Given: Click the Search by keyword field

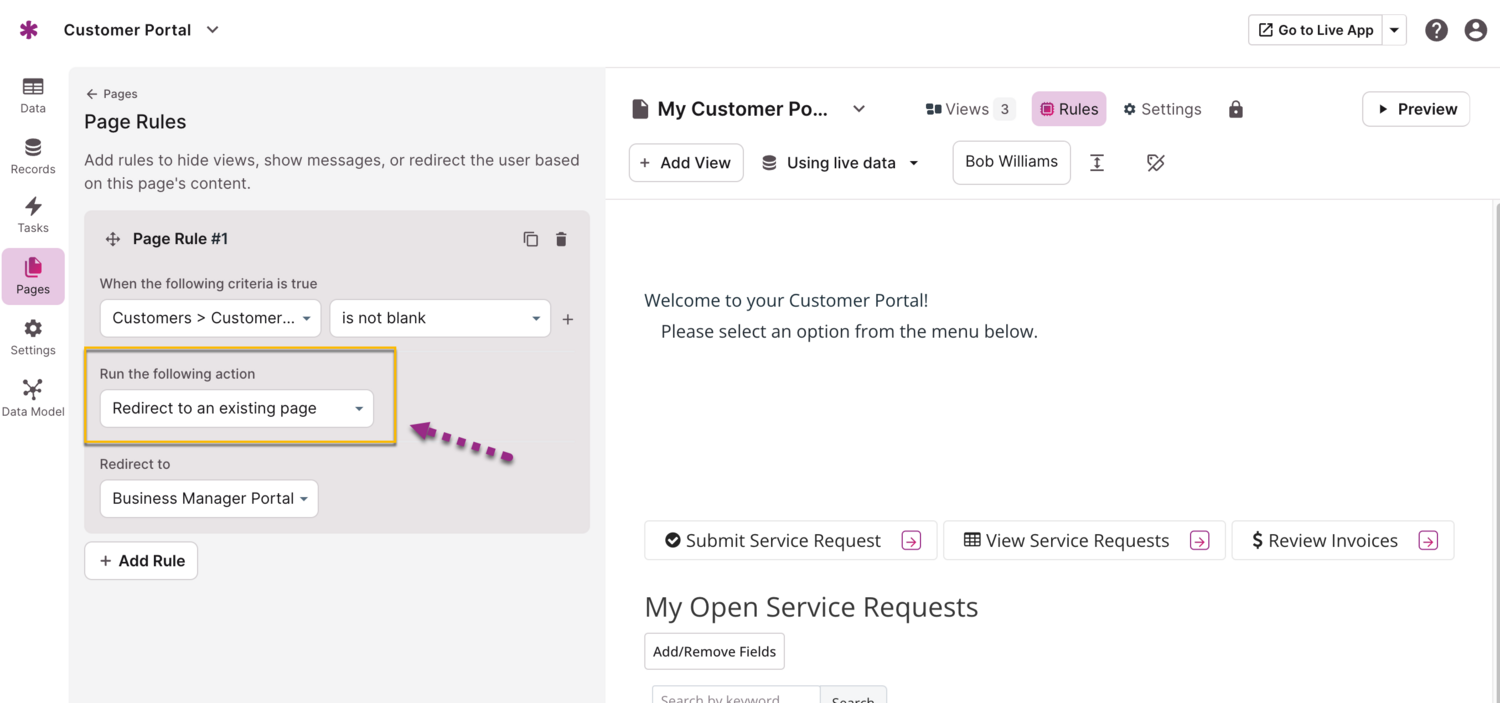Looking at the screenshot, I should coord(735,695).
